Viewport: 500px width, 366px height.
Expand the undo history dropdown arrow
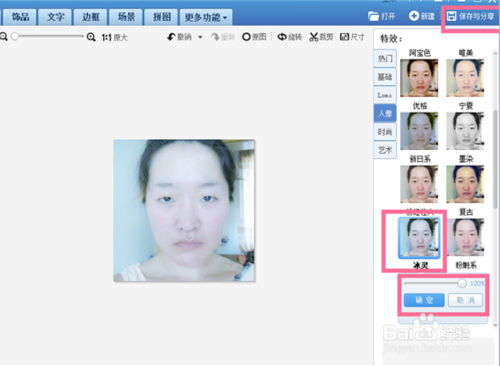pyautogui.click(x=200, y=37)
